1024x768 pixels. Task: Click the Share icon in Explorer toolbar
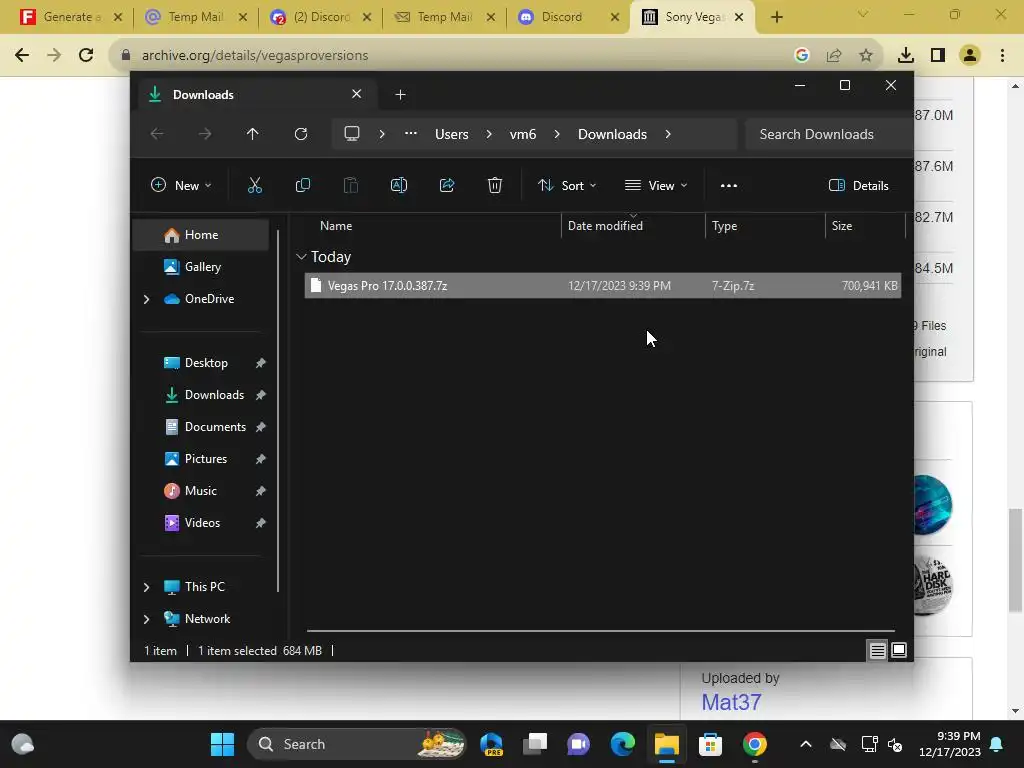pos(447,185)
